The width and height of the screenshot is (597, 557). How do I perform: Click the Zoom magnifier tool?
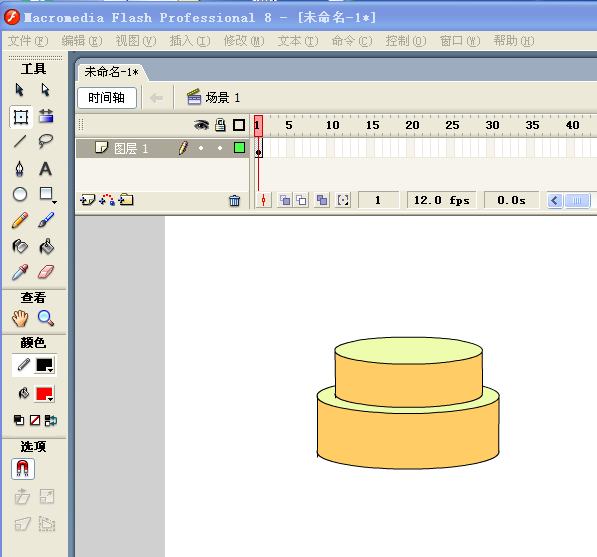pos(46,318)
